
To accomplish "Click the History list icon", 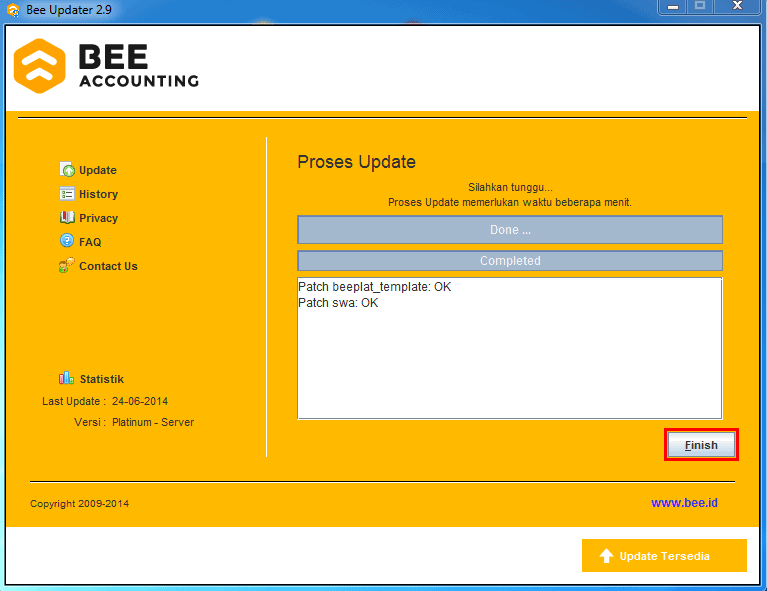I will 67,194.
